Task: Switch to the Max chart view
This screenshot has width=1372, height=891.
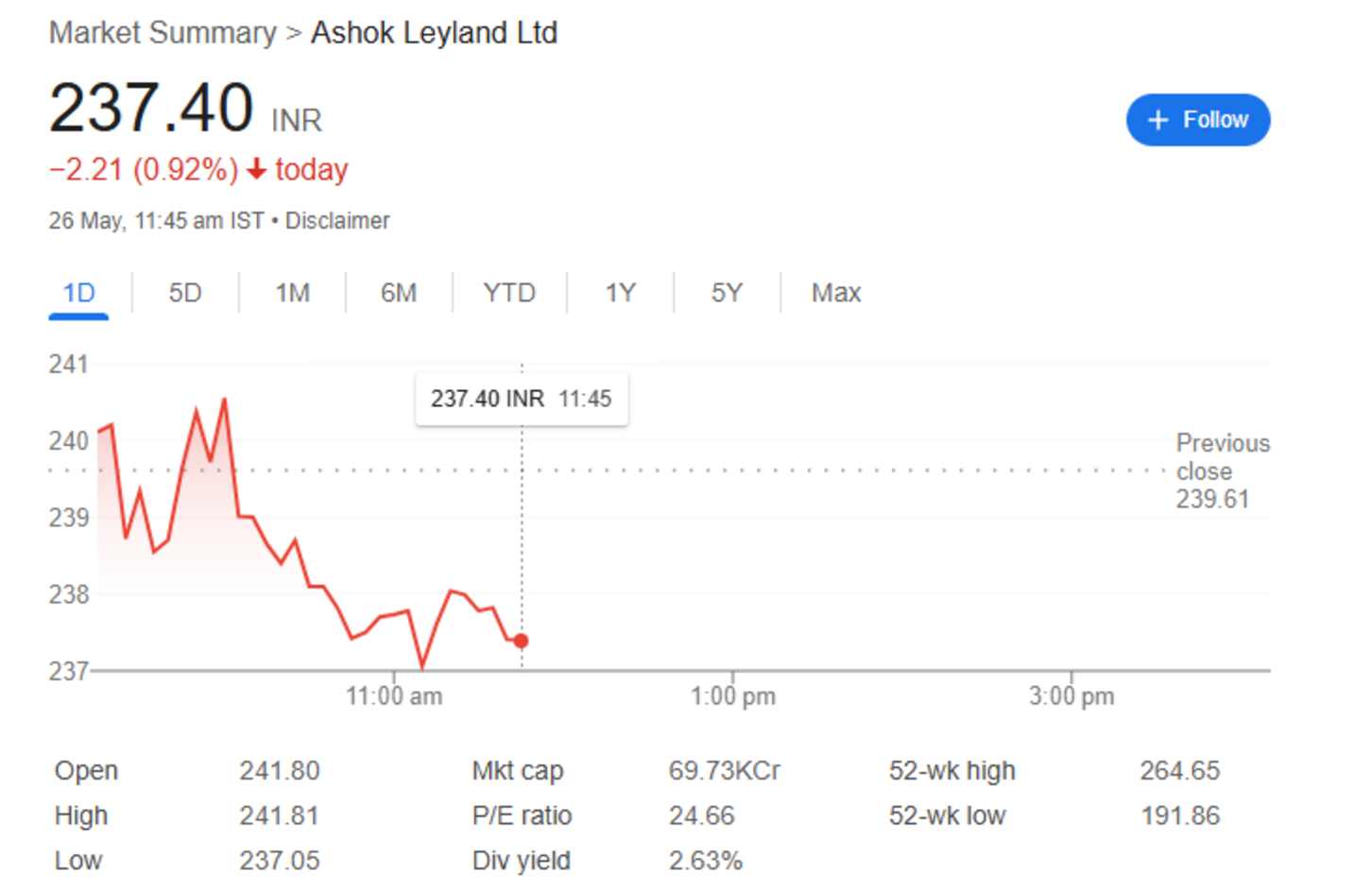Action: 835,293
